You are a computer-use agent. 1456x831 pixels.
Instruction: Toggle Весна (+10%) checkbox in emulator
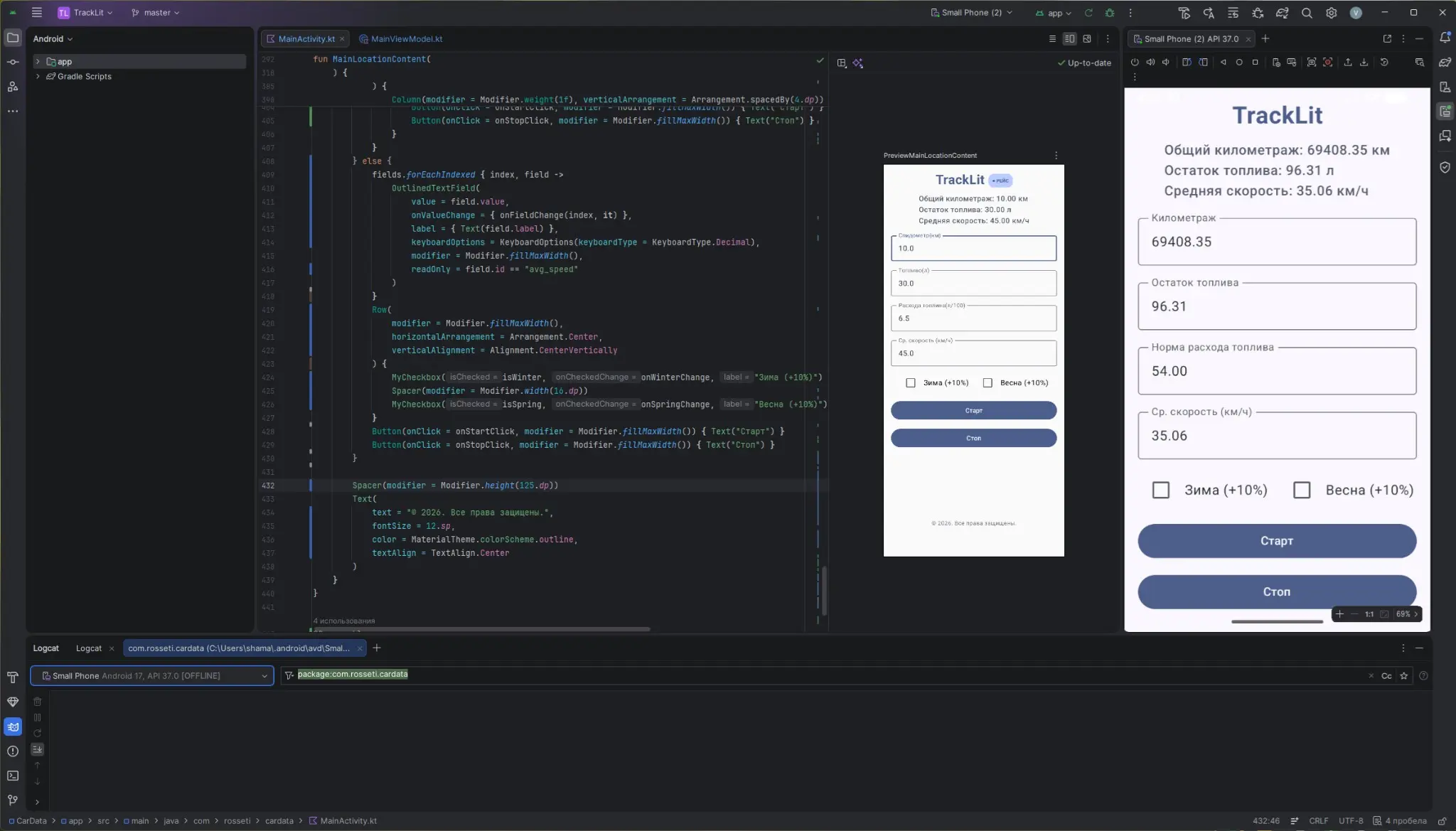pos(1302,490)
